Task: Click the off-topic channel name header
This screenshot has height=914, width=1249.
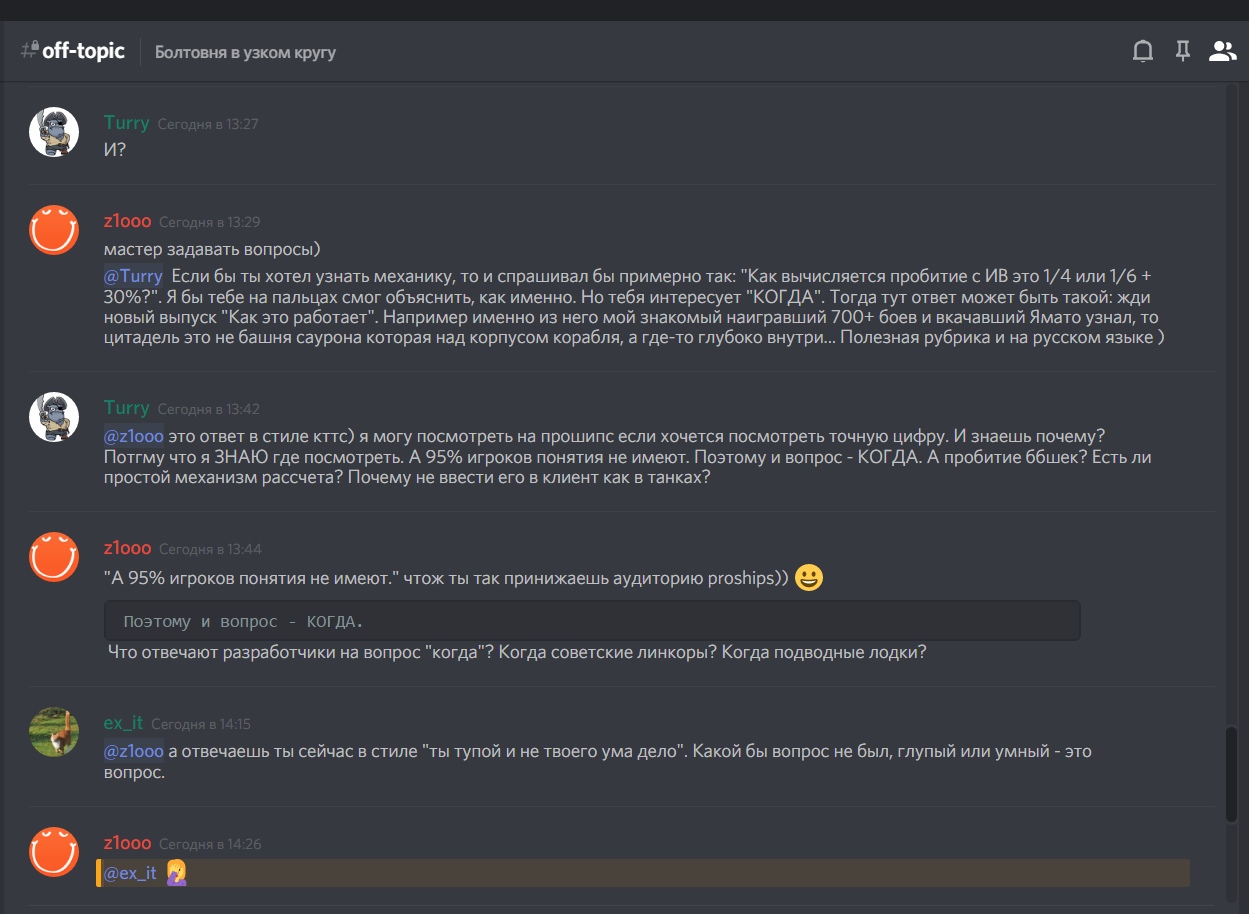Action: [84, 50]
